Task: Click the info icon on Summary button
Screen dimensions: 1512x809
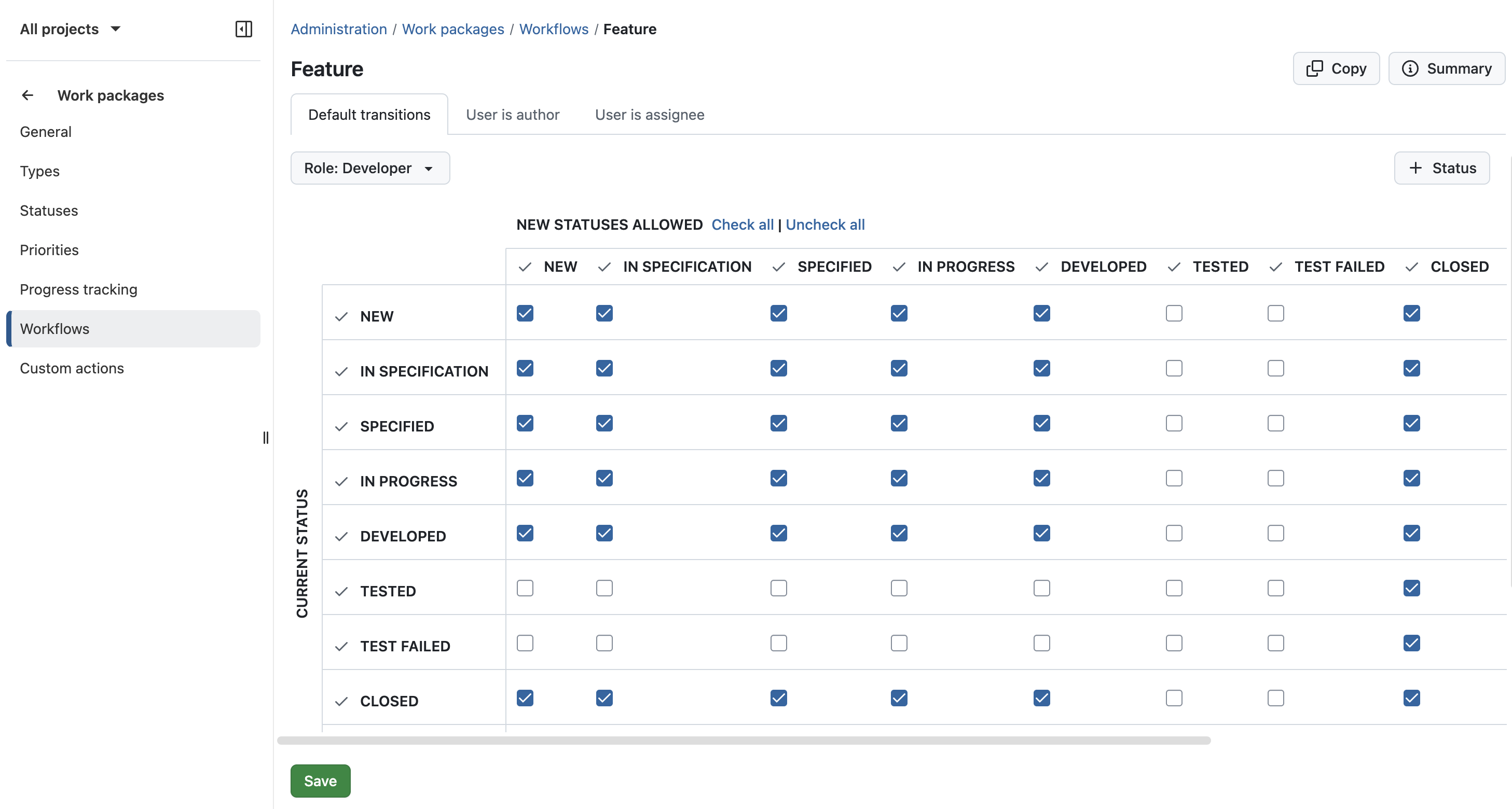Action: click(1410, 68)
